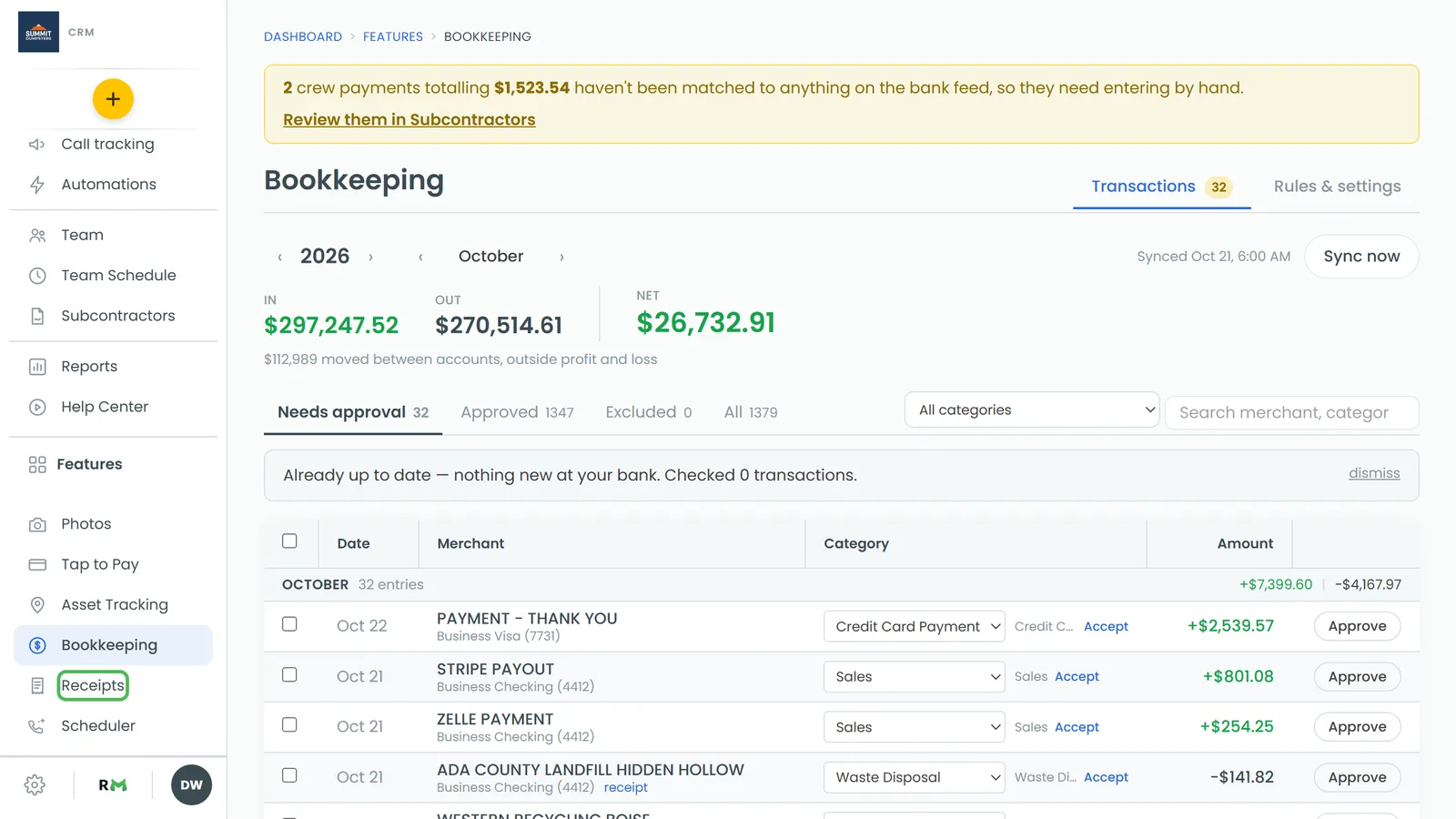This screenshot has height=819, width=1456.
Task: Switch to the All 1379 tab
Action: (751, 412)
